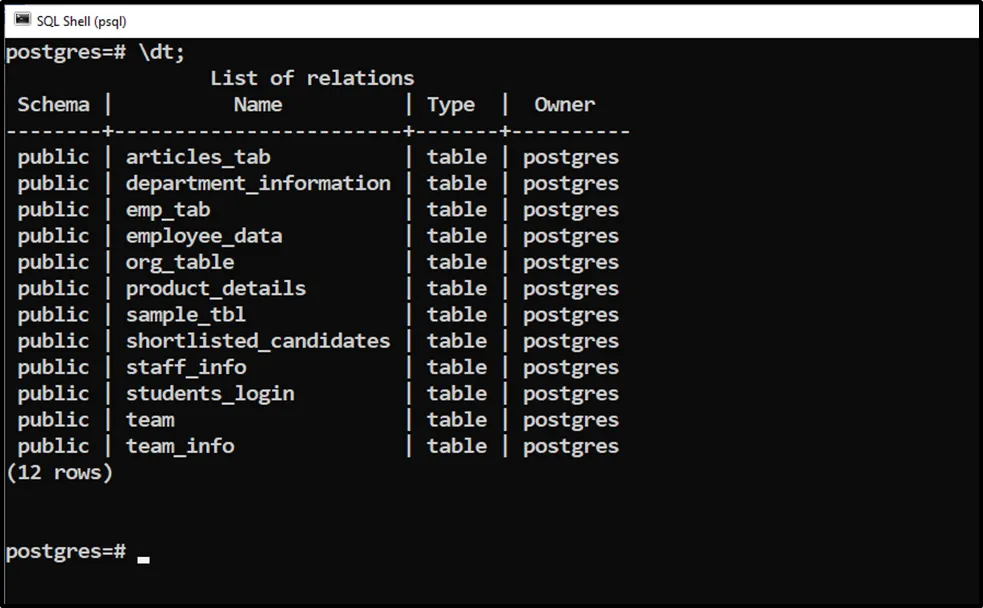
Task: Click the "List of relations" heading
Action: [312, 78]
